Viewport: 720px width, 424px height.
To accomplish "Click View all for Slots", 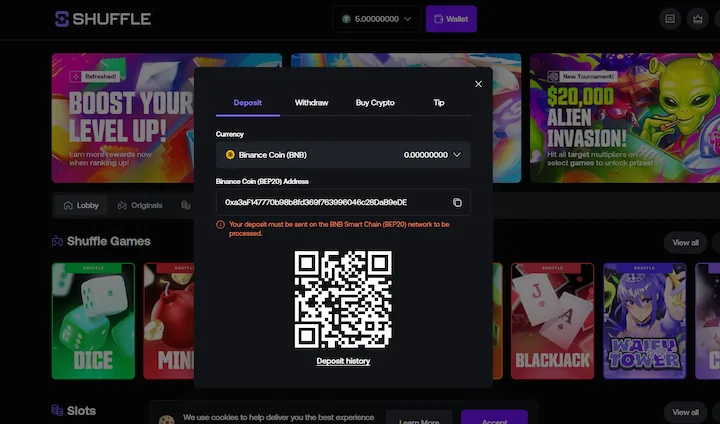I will tap(685, 412).
